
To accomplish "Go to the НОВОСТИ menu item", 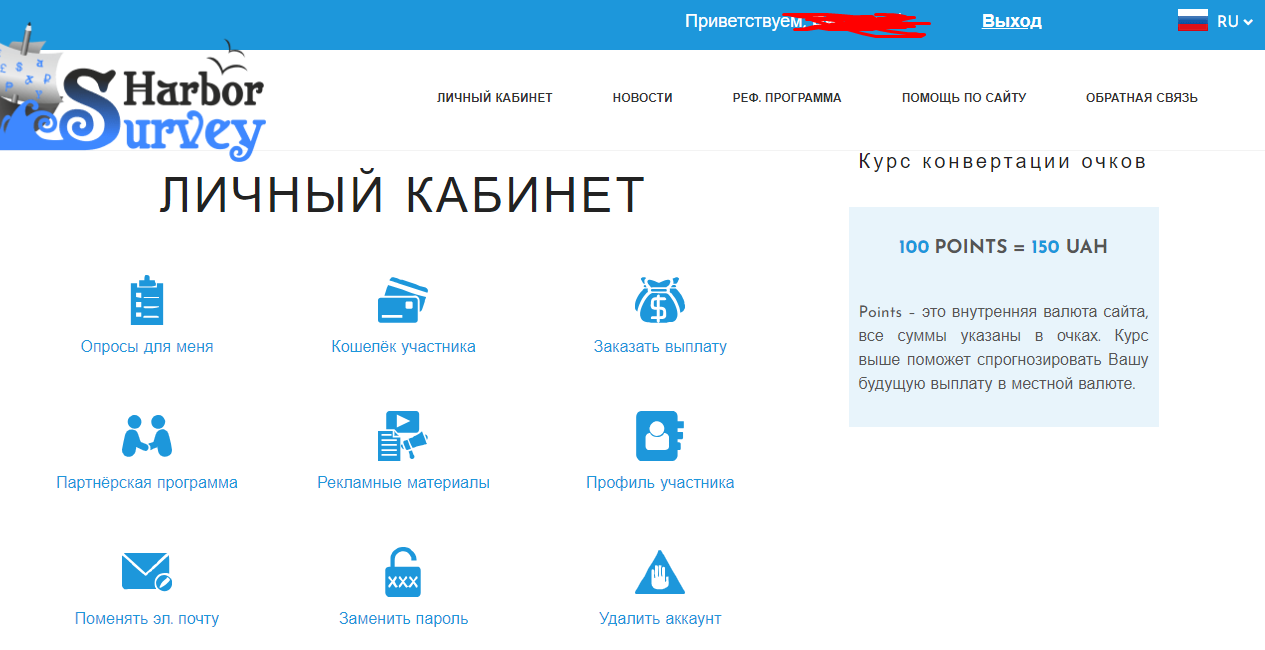I will tap(642, 98).
